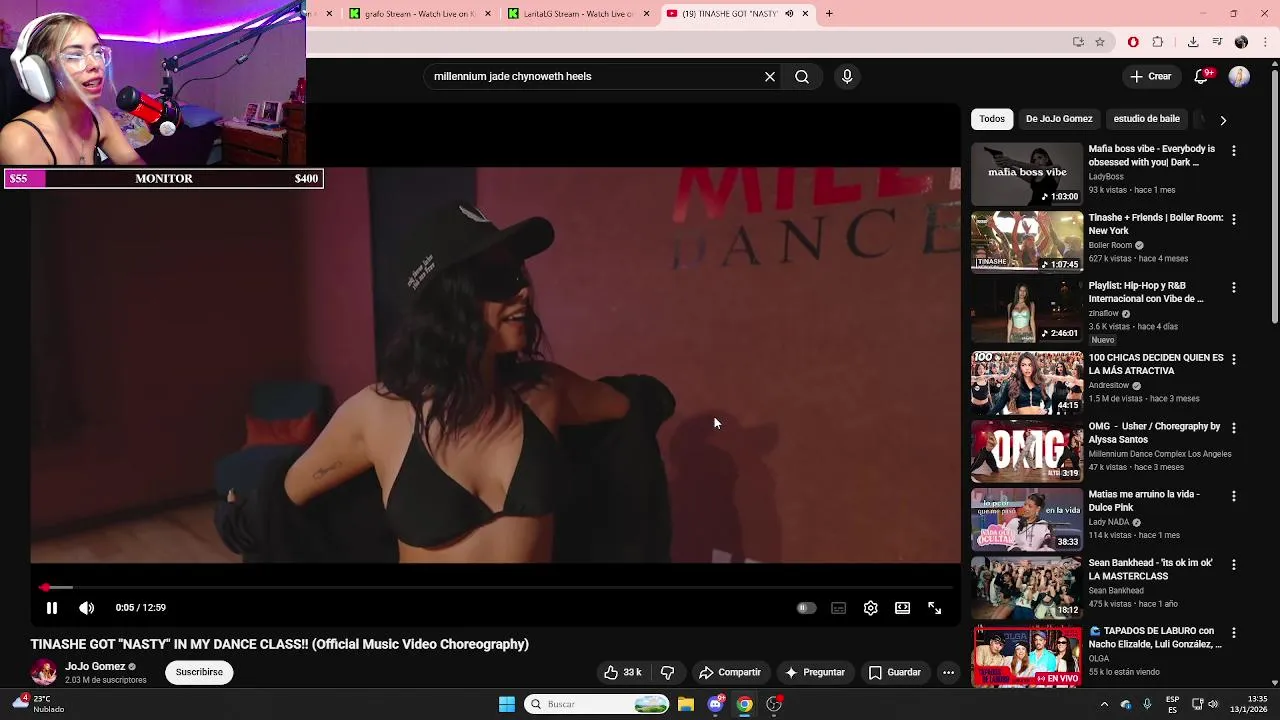Screen dimensions: 1280x720
Task: Open Sean Bankhead LA MASTERCLASS title
Action: 1150,569
